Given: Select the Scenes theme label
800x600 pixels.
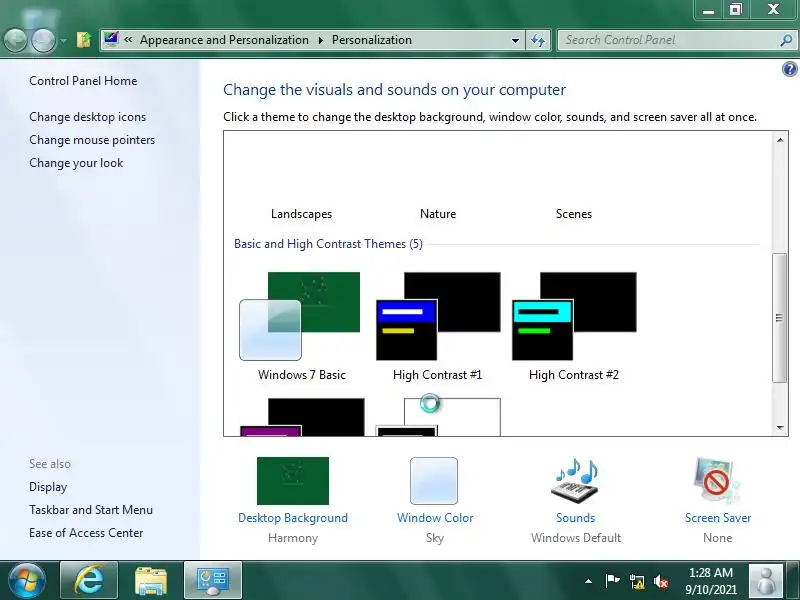Looking at the screenshot, I should click(574, 214).
